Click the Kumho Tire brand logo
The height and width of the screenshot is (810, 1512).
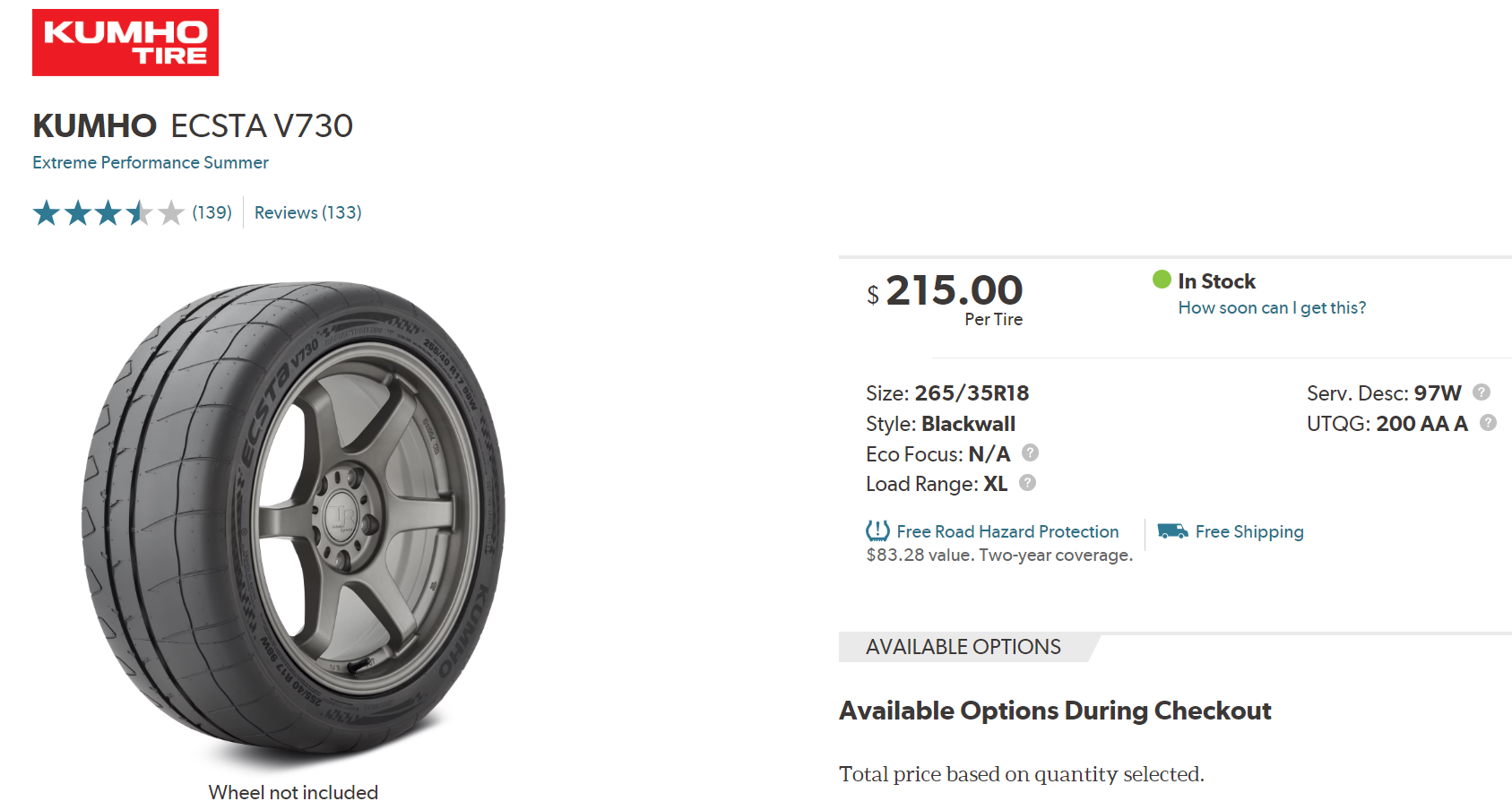tap(125, 43)
